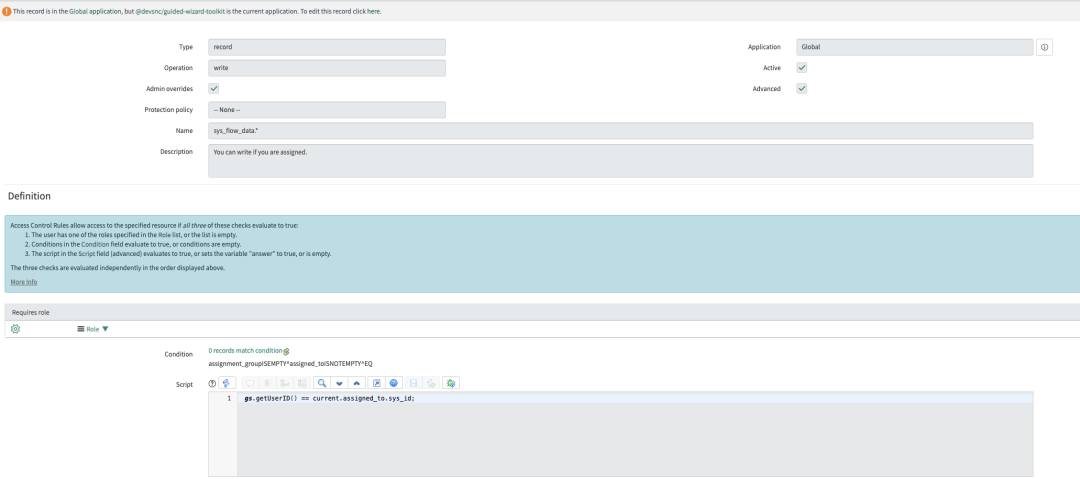This screenshot has height=479, width=1080.
Task: Click the Application info icon button
Action: point(1044,47)
